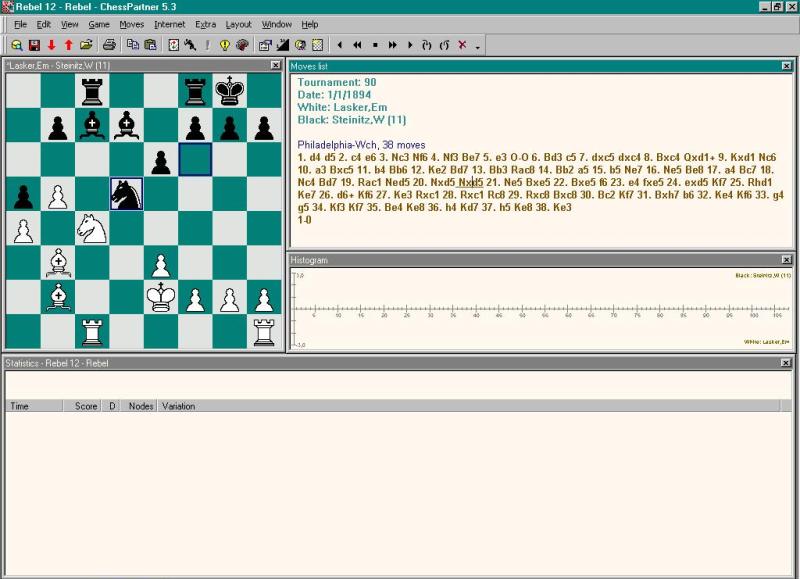Open the toolbar options dropdown arrow
Screen dimensions: 800x579
pyautogui.click(x=478, y=46)
